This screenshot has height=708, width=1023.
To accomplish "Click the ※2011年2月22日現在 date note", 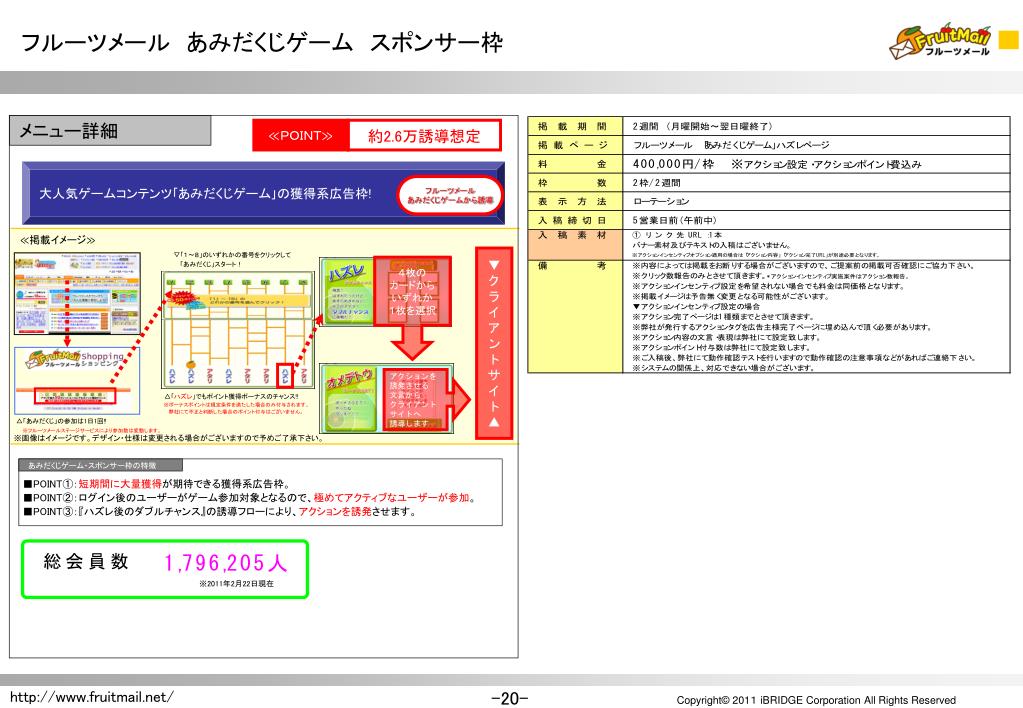I will 236,583.
